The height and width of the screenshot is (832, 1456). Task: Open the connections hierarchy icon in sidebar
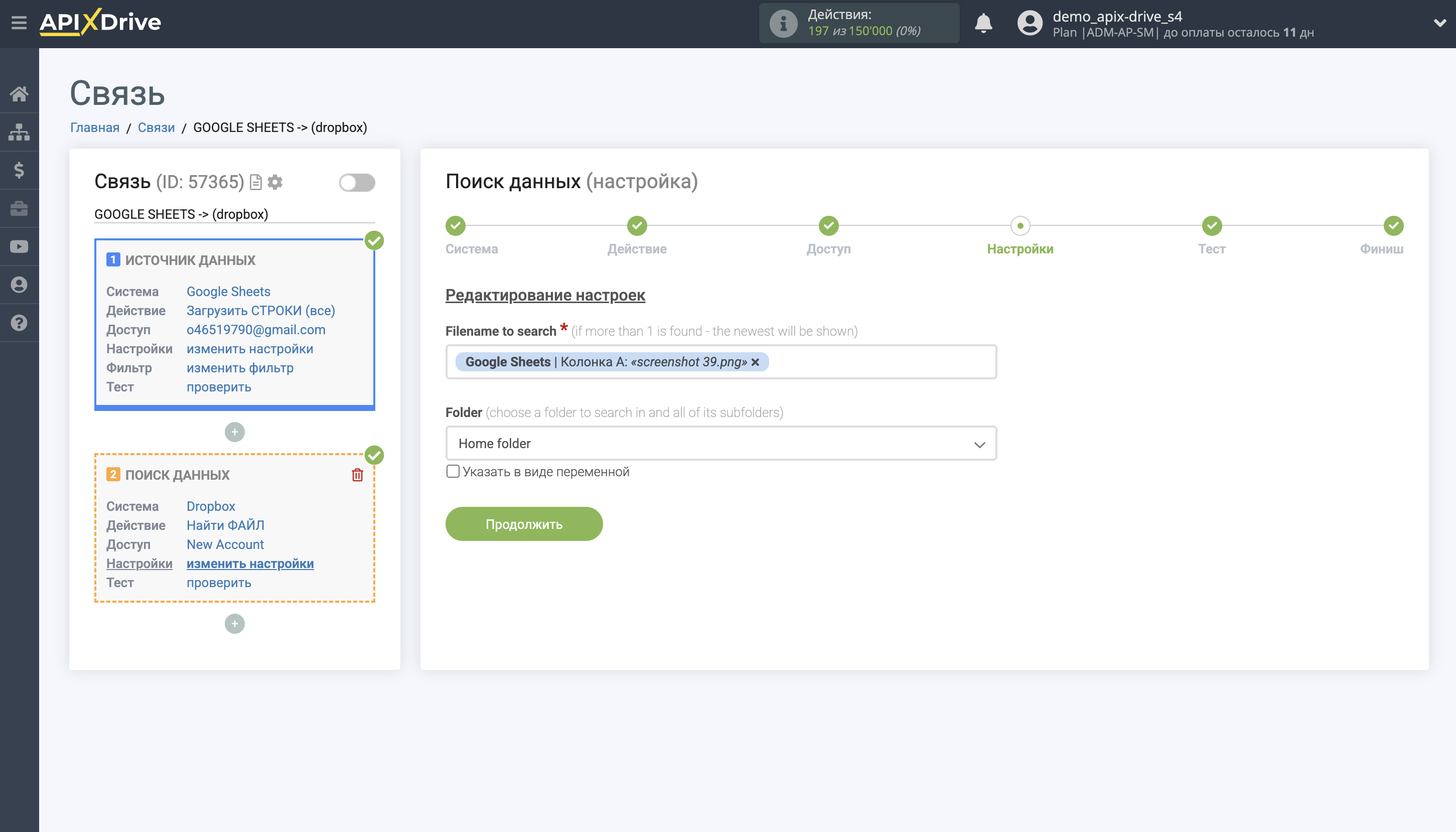(x=19, y=131)
